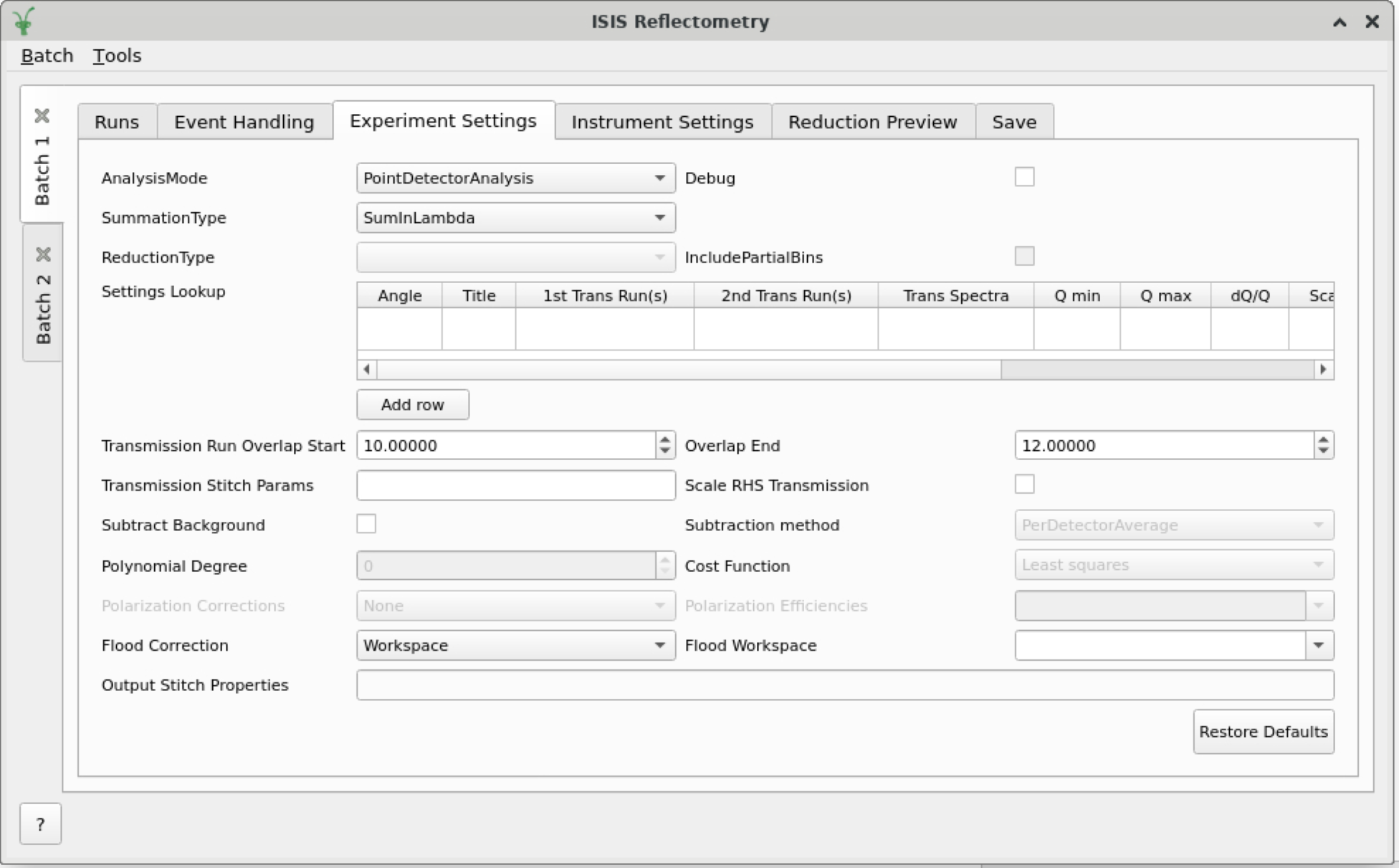Image resolution: width=1399 pixels, height=868 pixels.
Task: Open the Tools menu
Action: click(117, 56)
